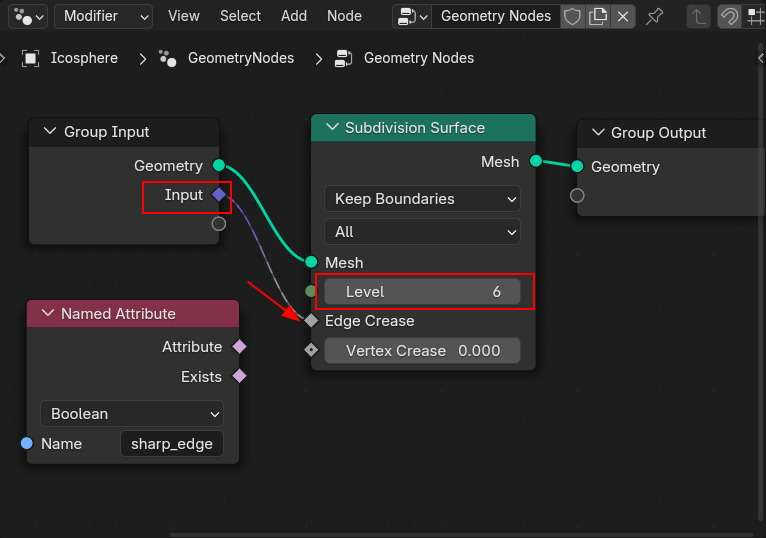Open the View menu
This screenshot has height=538, width=766.
184,16
